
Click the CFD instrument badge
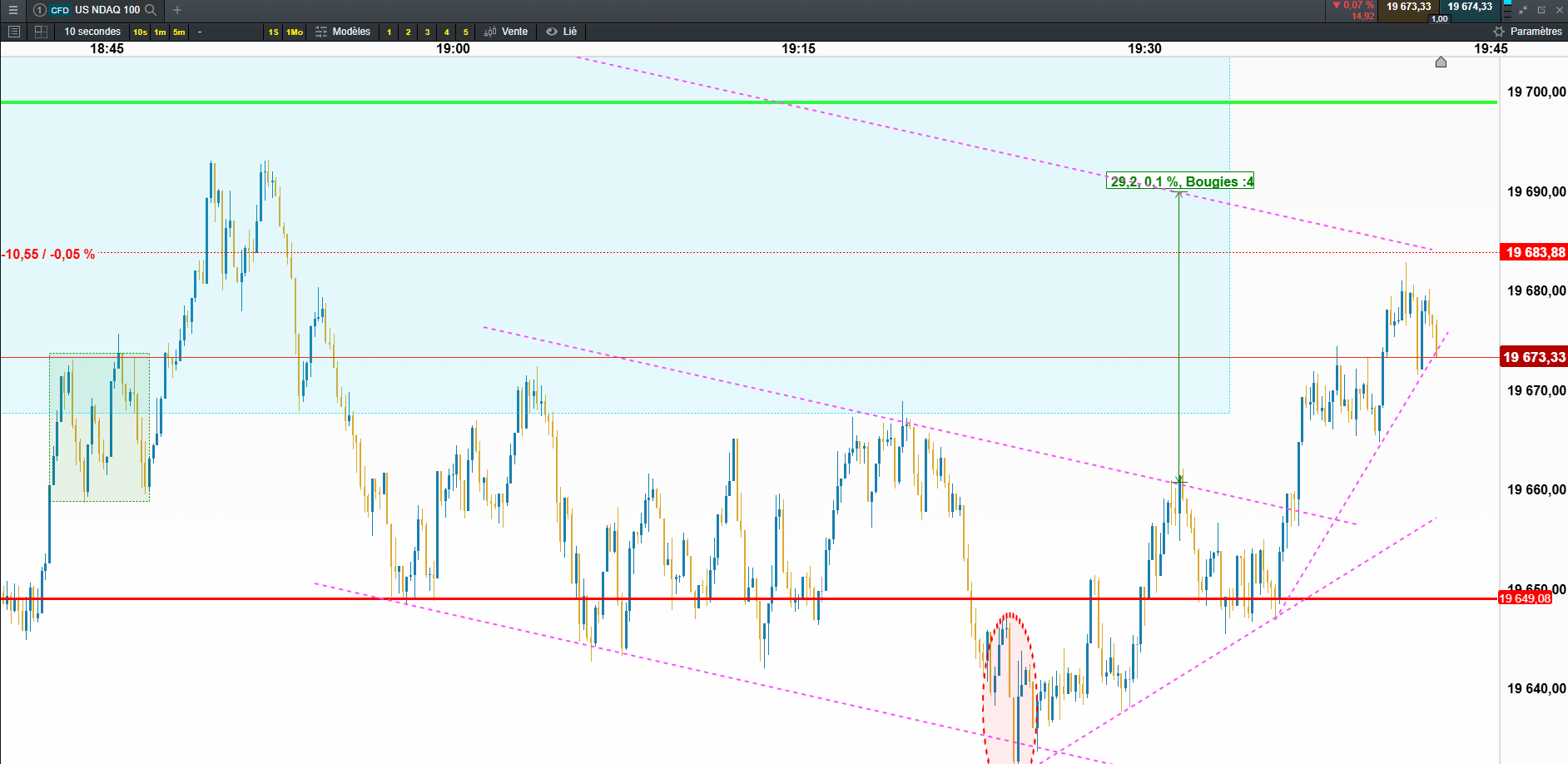(60, 10)
